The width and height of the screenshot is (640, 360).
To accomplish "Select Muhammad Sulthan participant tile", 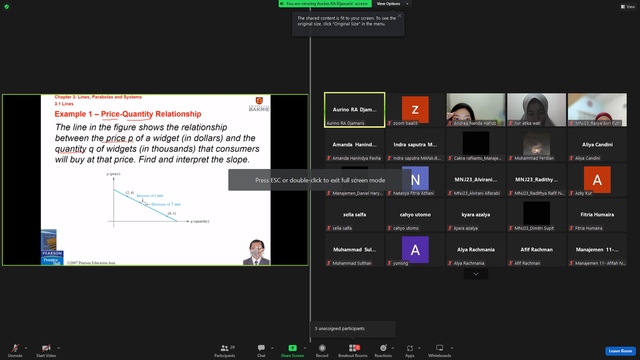I will [x=354, y=250].
